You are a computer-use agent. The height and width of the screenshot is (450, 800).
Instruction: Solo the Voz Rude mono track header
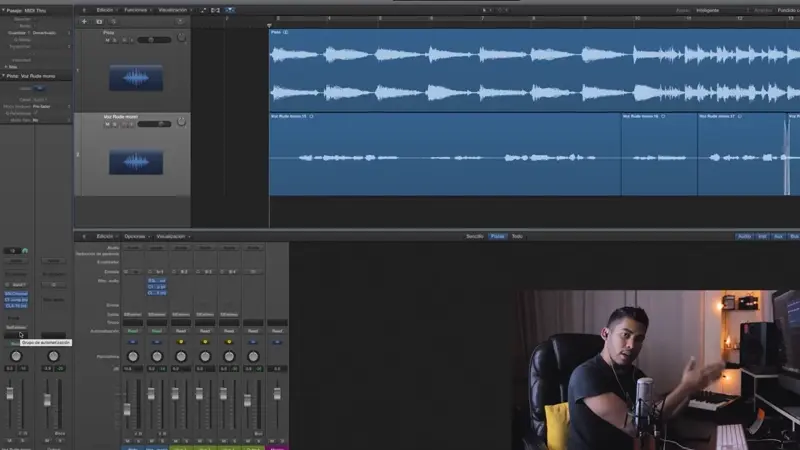(x=114, y=124)
